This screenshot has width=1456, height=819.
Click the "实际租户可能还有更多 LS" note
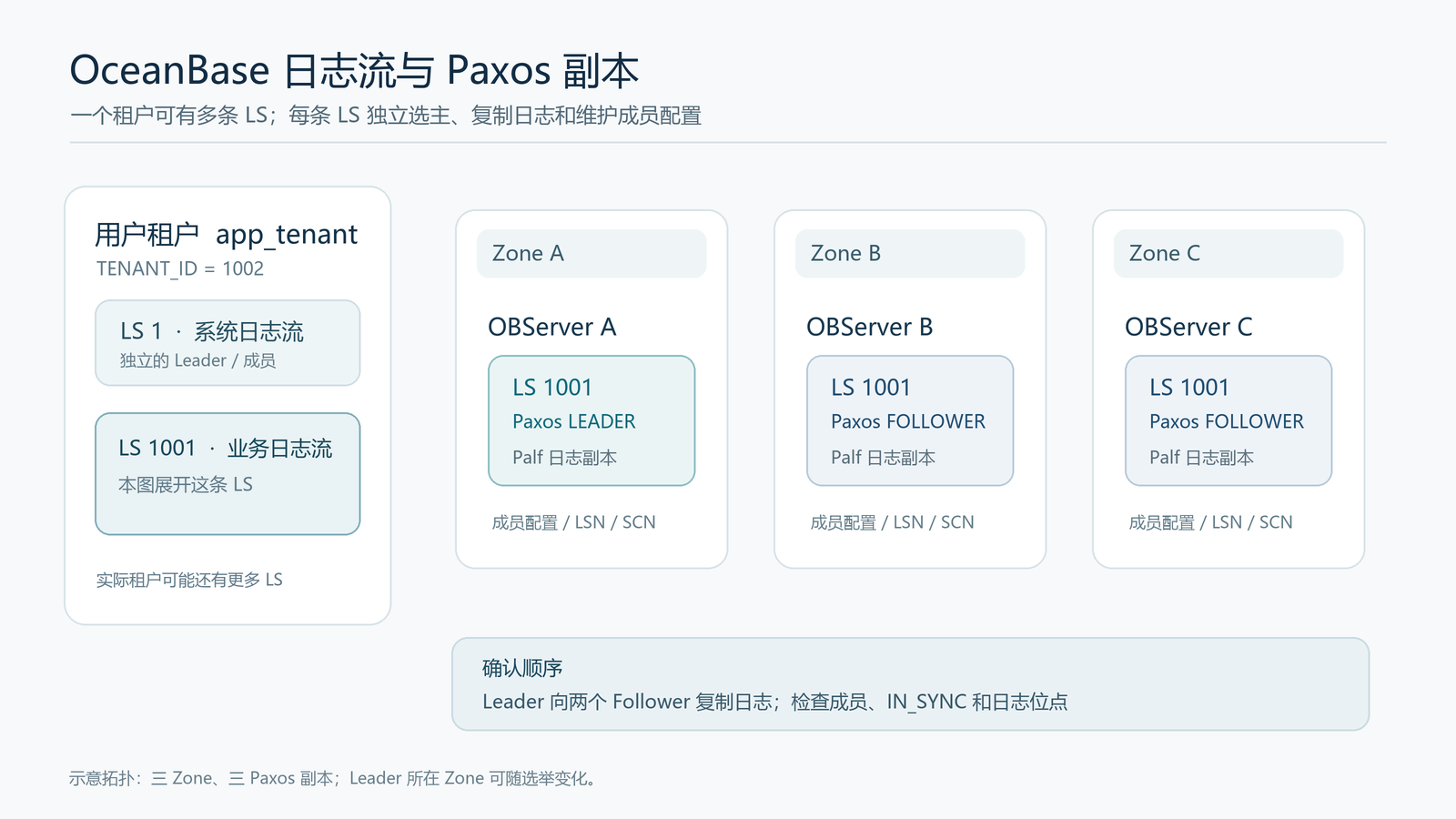click(x=189, y=580)
